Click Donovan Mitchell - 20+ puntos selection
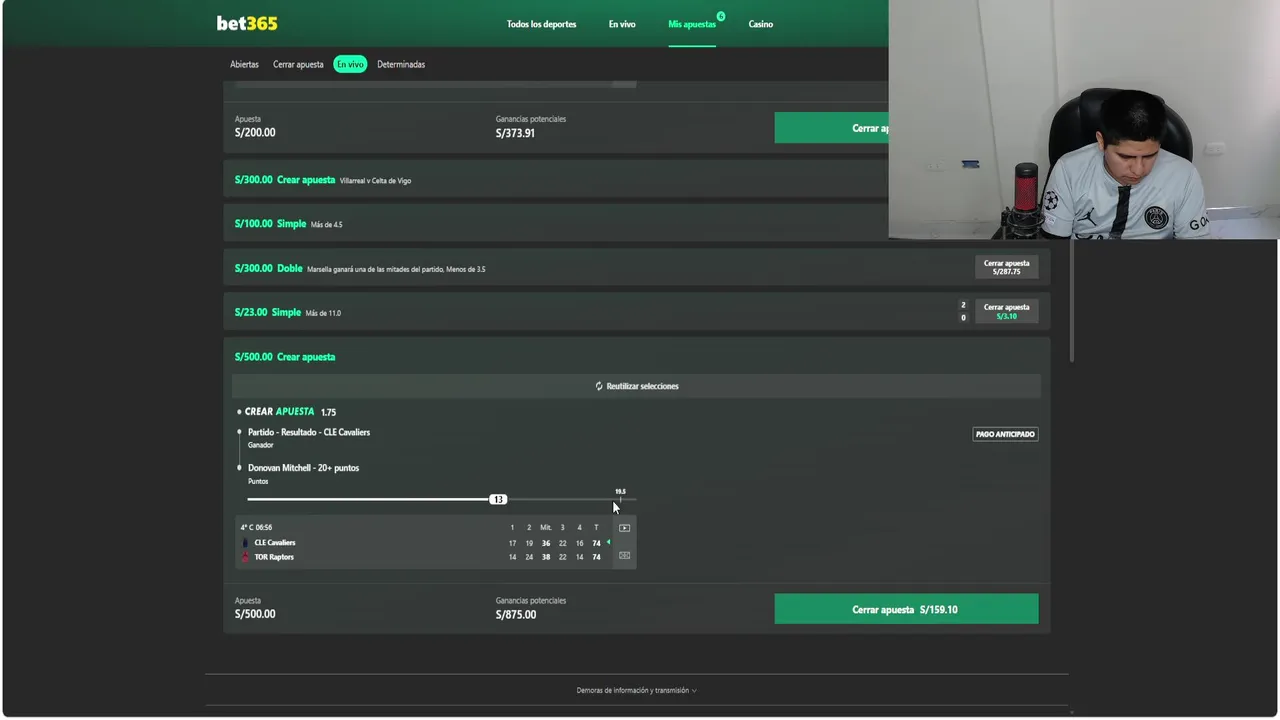1280x720 pixels. (x=303, y=468)
